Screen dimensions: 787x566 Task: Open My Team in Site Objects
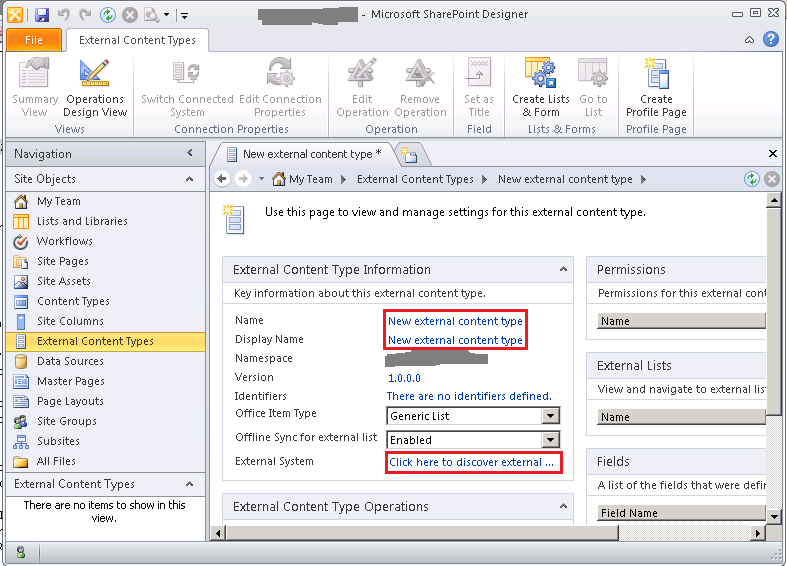58,201
